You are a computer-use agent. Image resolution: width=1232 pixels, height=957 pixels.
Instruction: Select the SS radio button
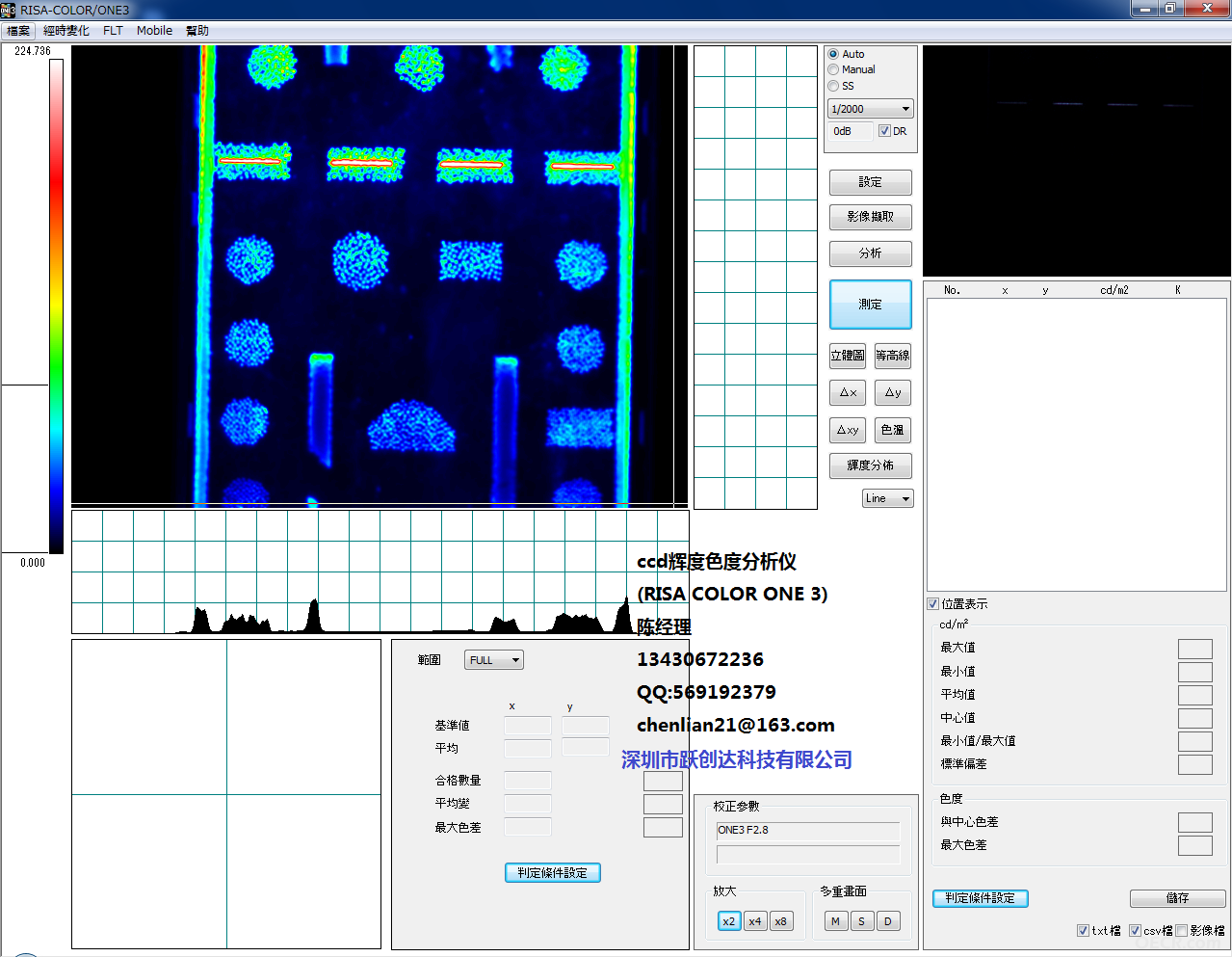[833, 86]
